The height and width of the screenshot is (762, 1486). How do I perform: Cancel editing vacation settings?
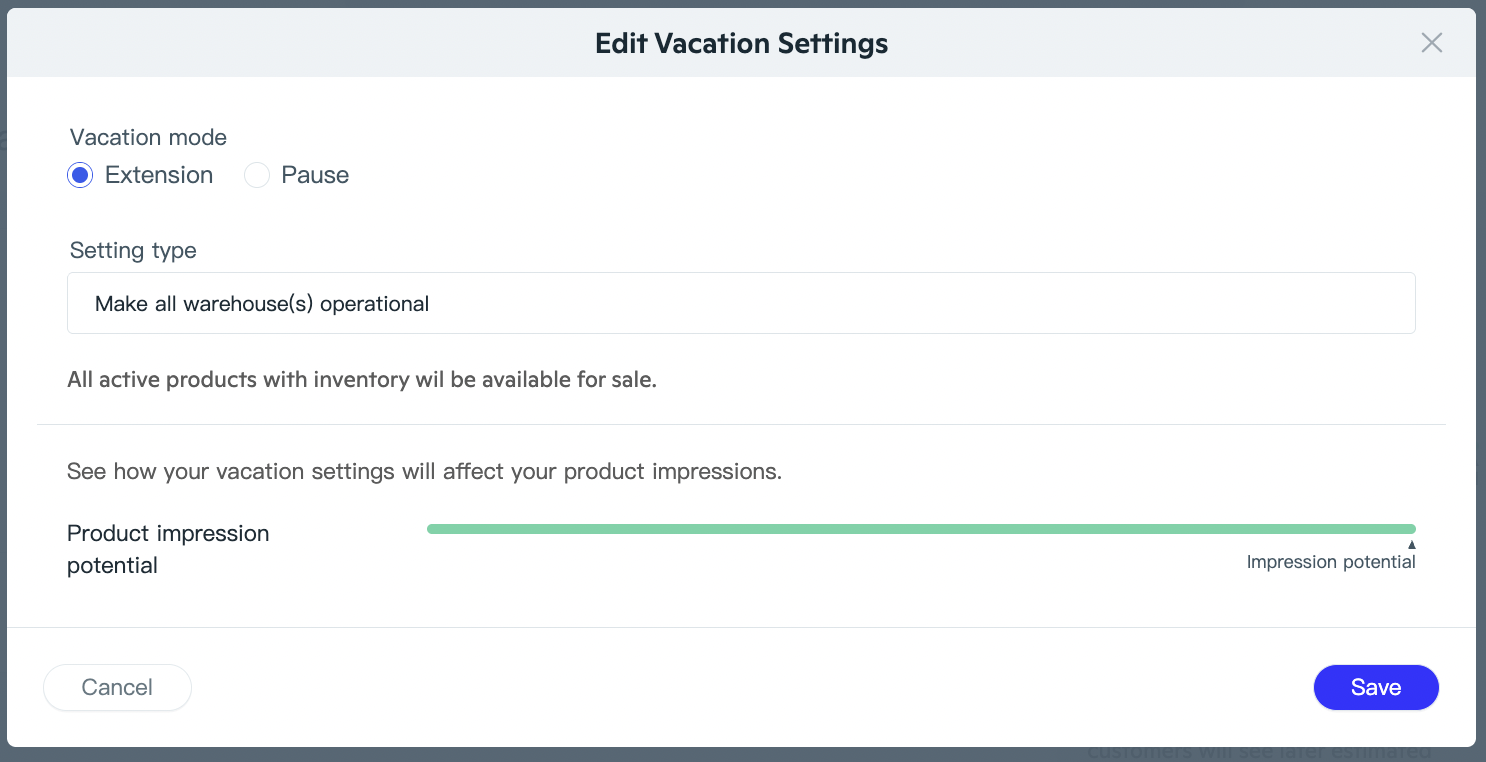point(117,688)
